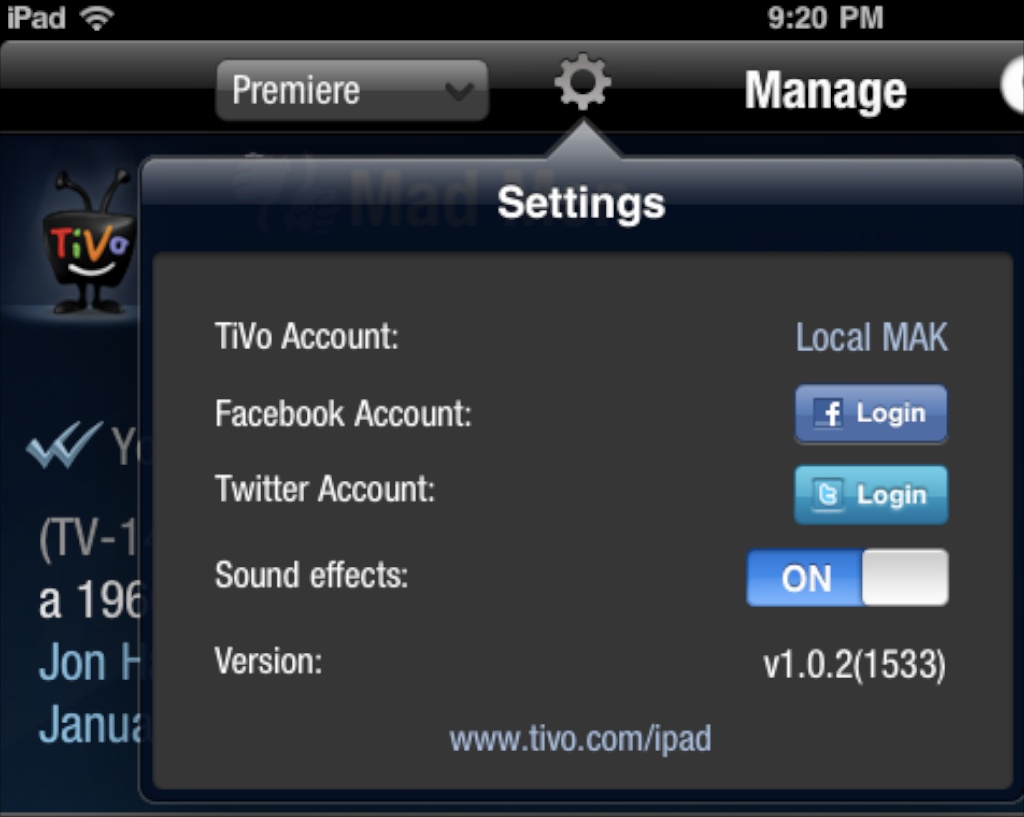Open the settings gear icon
Screen dimensions: 1024x817
tap(583, 82)
